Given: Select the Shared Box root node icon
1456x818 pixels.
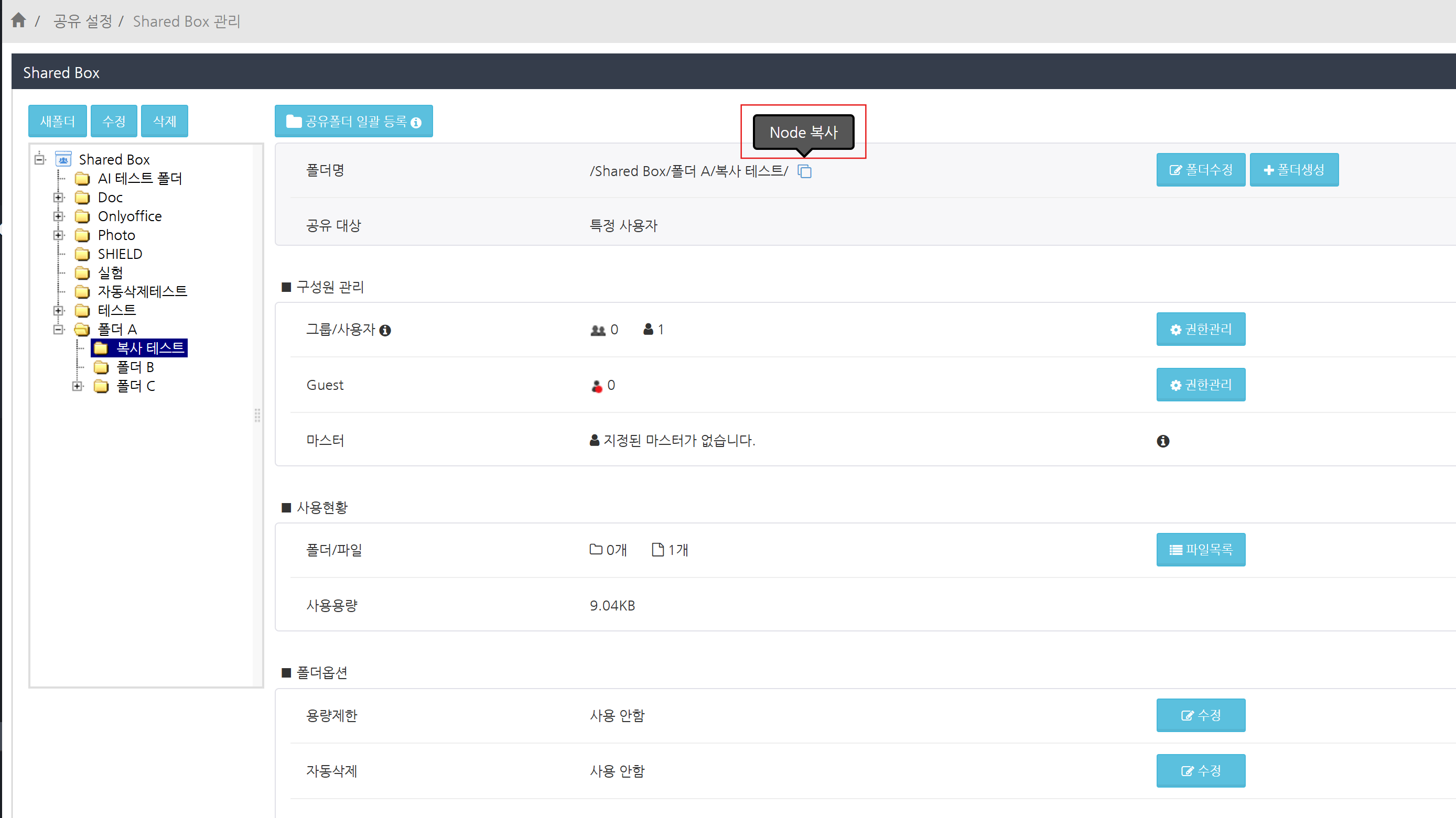Looking at the screenshot, I should 63,159.
